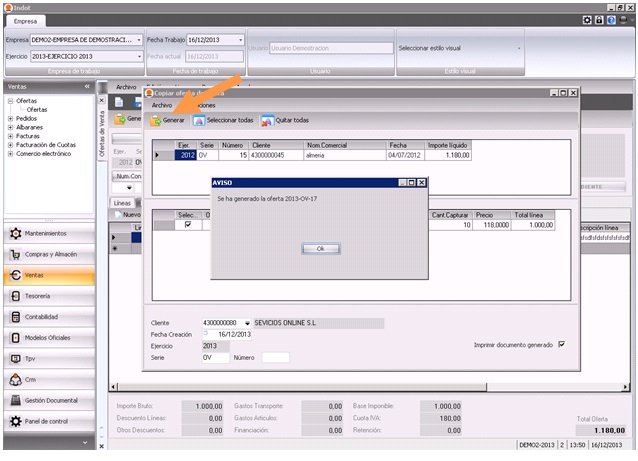Open the Crm module

50,379
